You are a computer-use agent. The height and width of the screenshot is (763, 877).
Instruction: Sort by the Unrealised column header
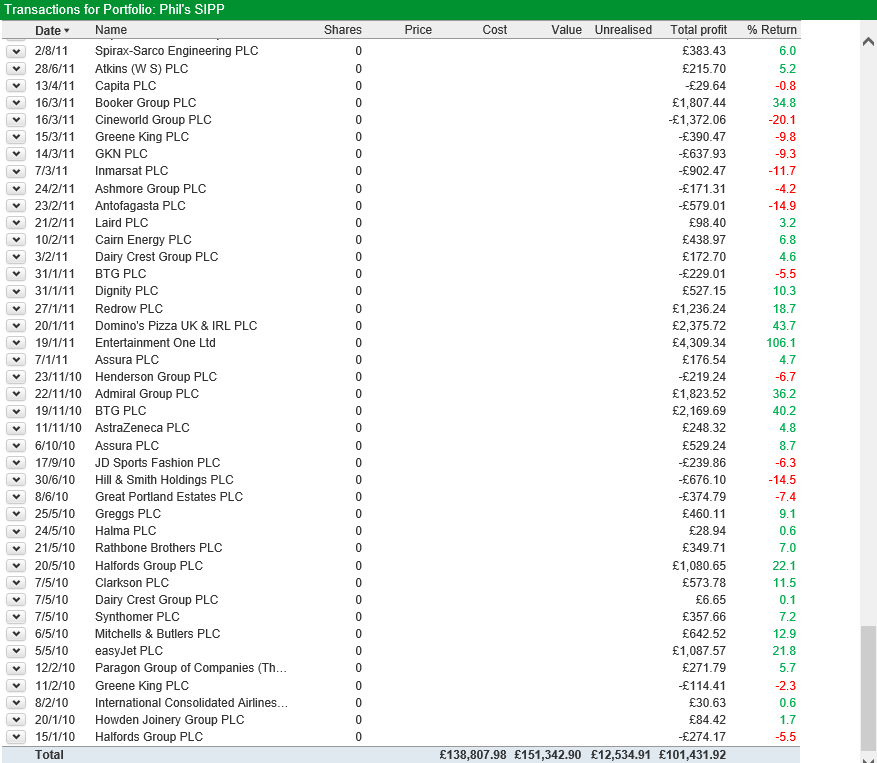point(623,30)
